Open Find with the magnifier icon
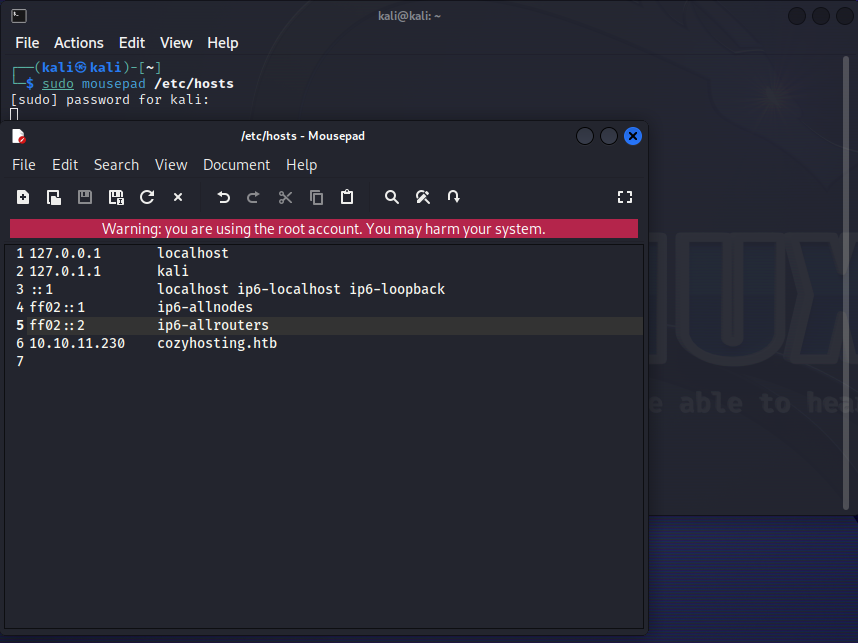This screenshot has width=858, height=643. point(392,197)
